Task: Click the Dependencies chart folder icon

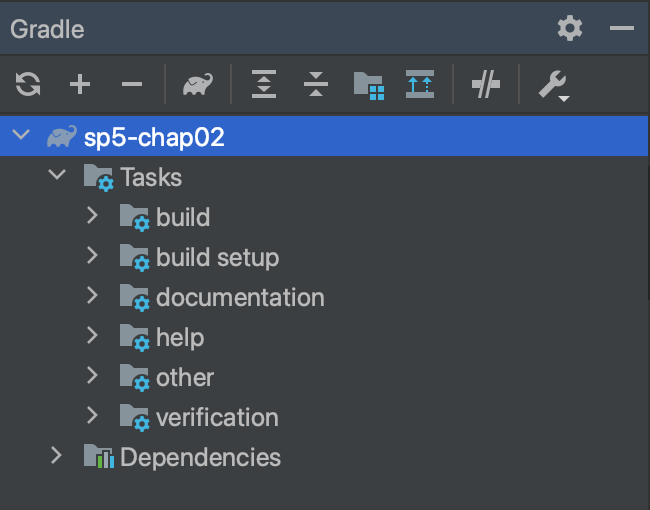Action: (x=99, y=456)
